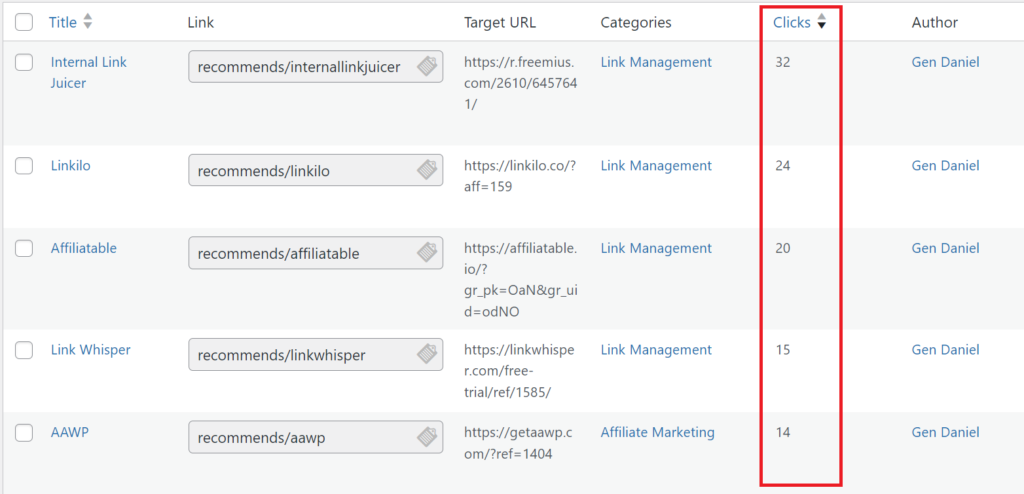This screenshot has height=494, width=1024.
Task: Filter by Affiliate Marketing category
Action: [658, 432]
